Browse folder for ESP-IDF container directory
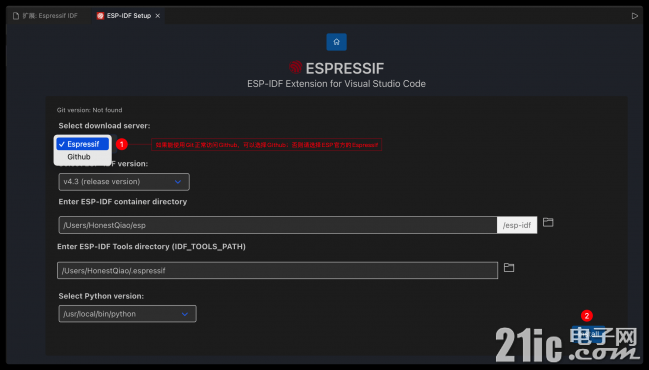Screen dimensions: 649x370 pyautogui.click(x=548, y=222)
